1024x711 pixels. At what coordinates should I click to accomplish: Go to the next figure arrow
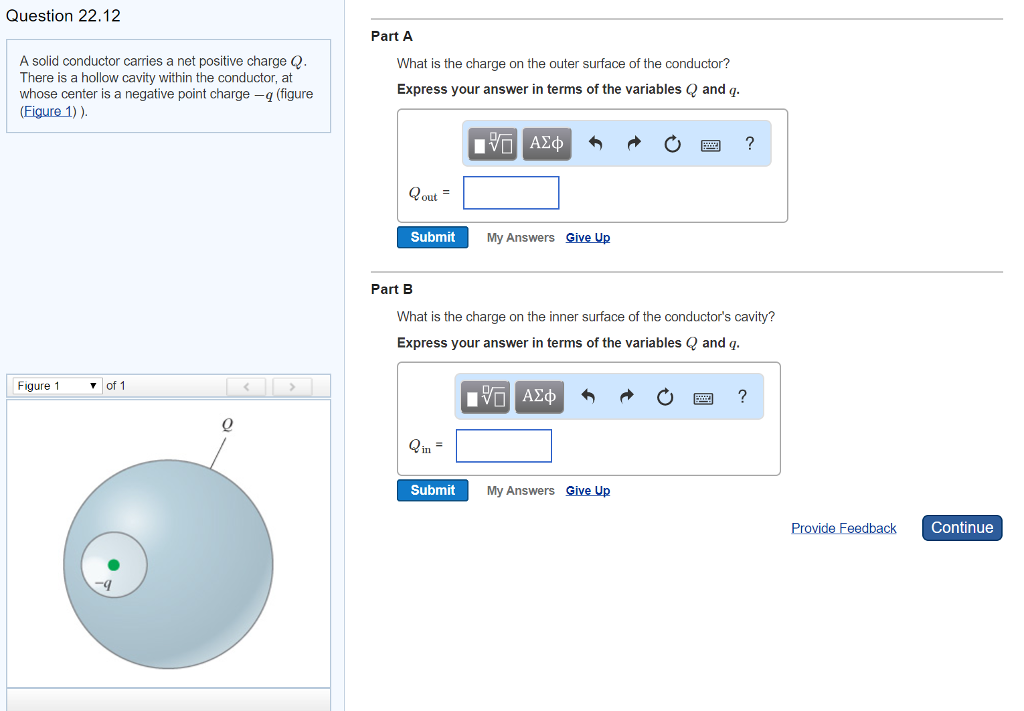(x=292, y=386)
